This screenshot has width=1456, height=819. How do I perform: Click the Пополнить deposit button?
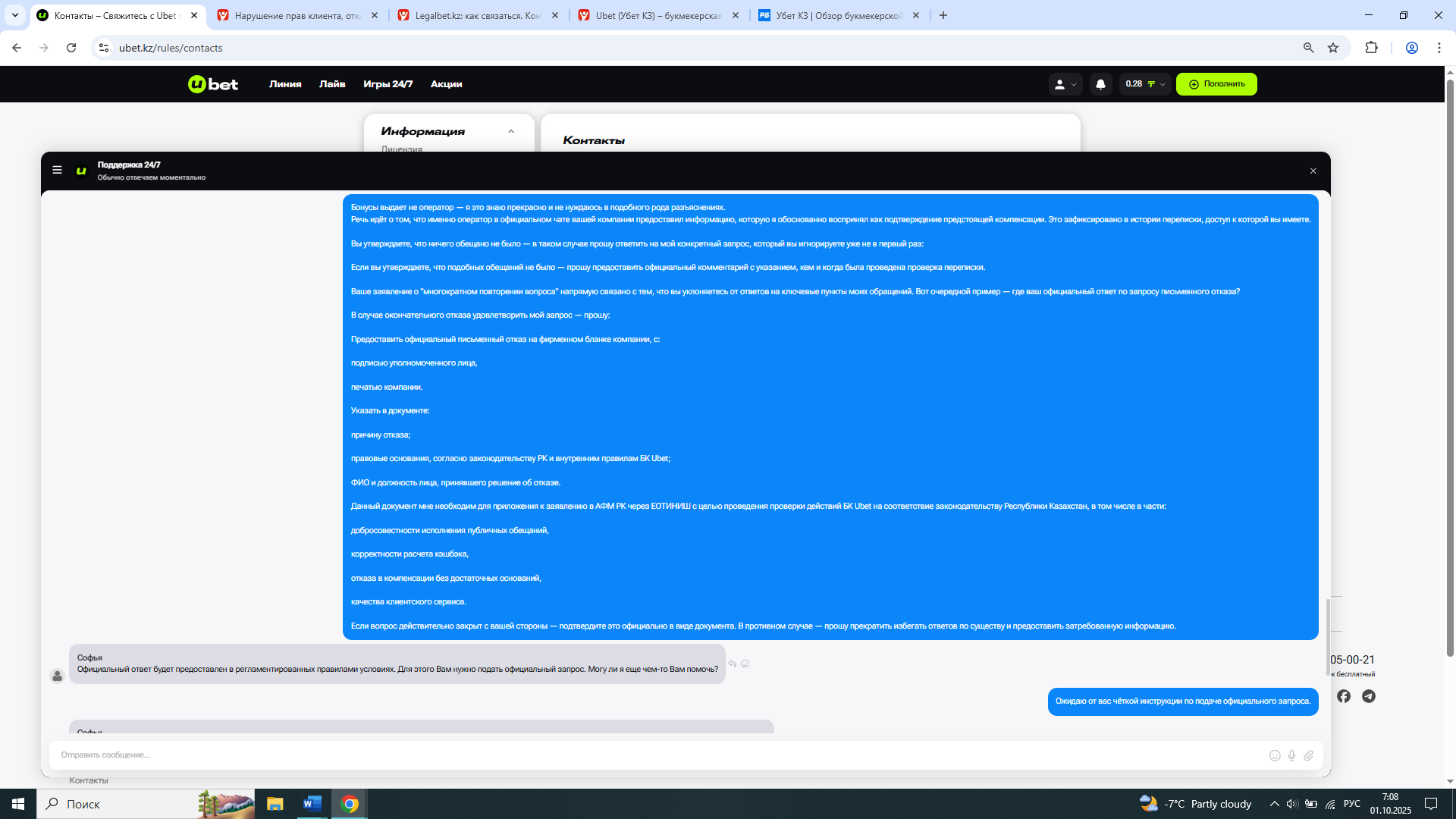pyautogui.click(x=1216, y=84)
